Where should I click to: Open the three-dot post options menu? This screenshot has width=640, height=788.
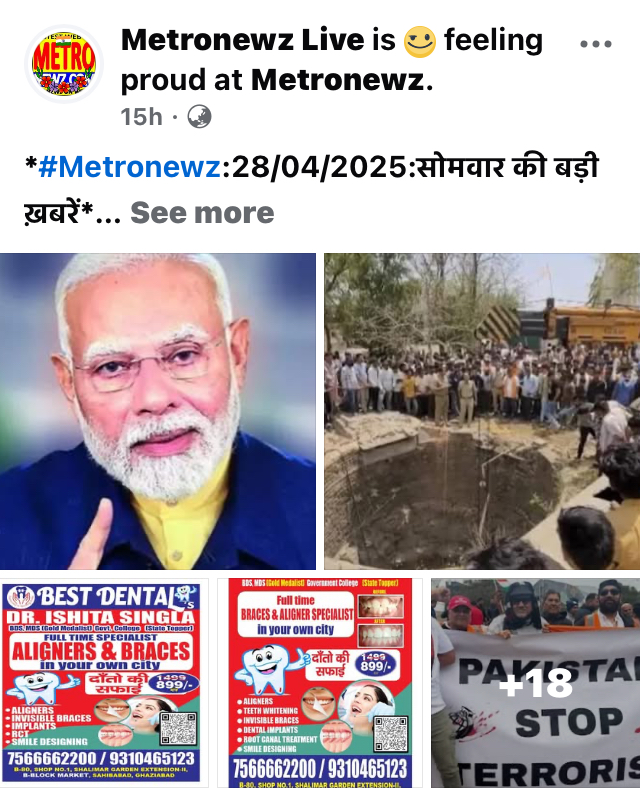pos(596,44)
